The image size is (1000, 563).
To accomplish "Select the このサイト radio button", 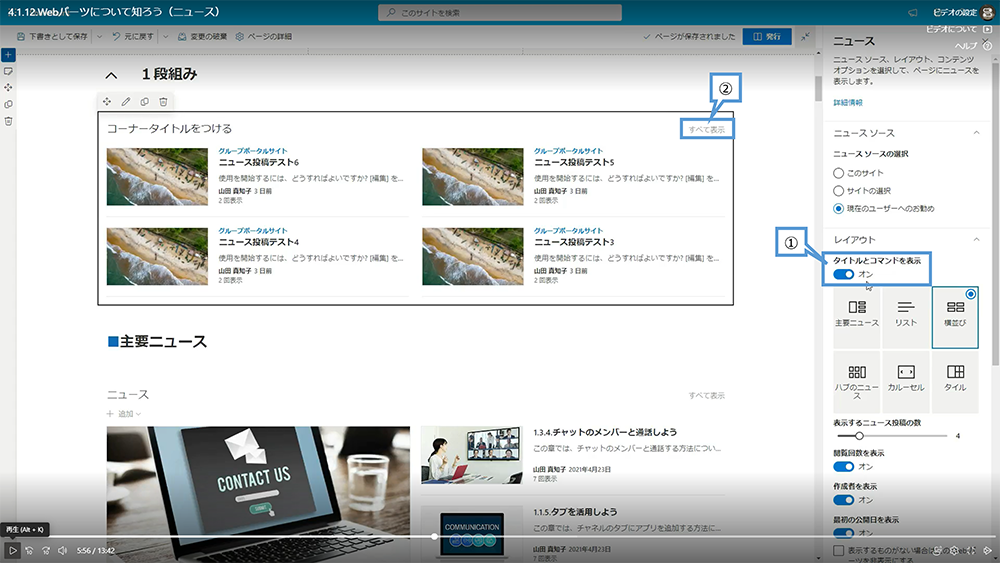I will tap(839, 173).
